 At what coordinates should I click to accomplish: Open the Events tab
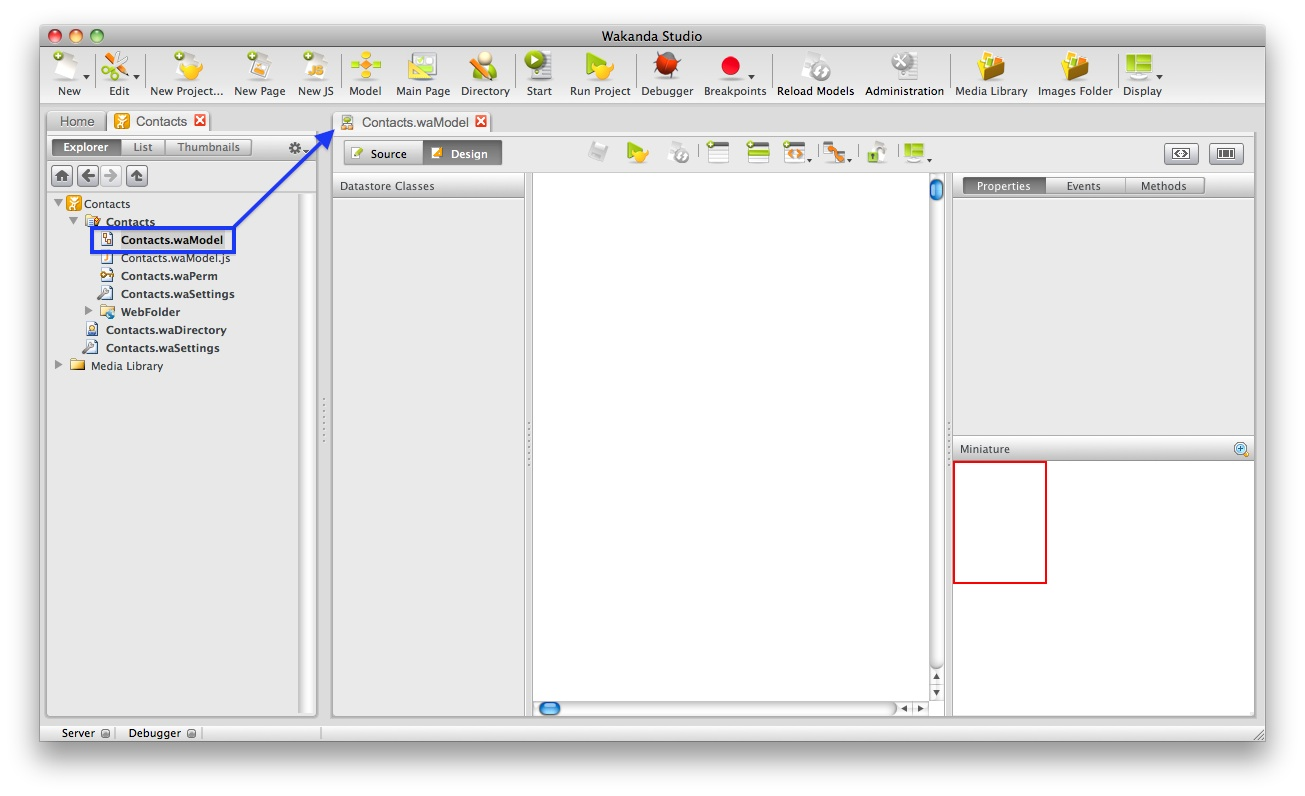[1083, 186]
